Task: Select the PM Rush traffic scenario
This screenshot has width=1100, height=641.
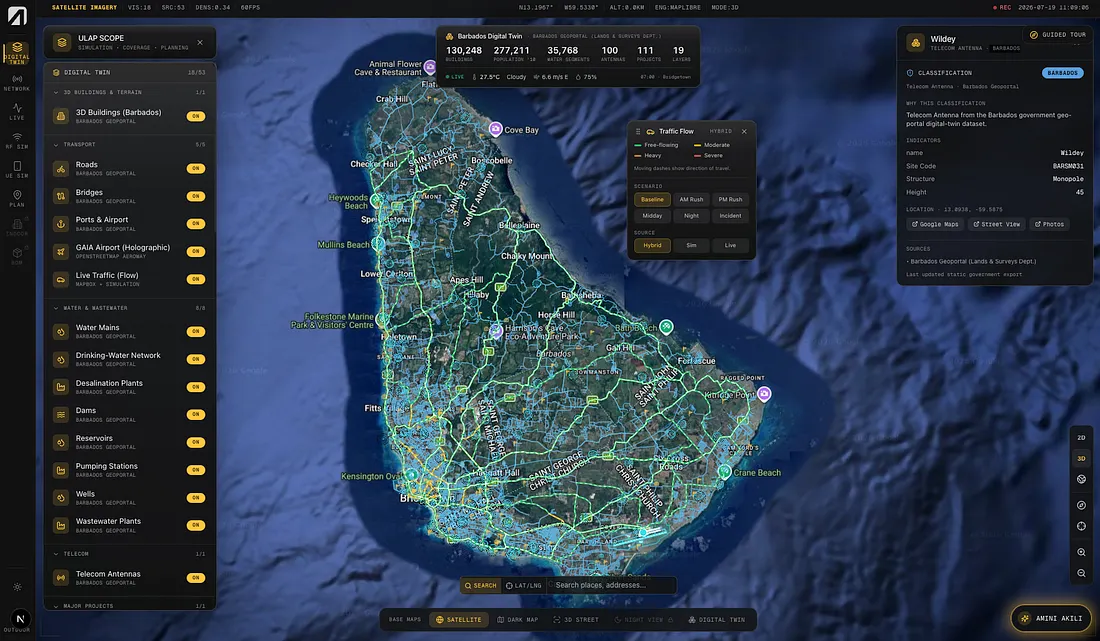Action: pyautogui.click(x=730, y=199)
